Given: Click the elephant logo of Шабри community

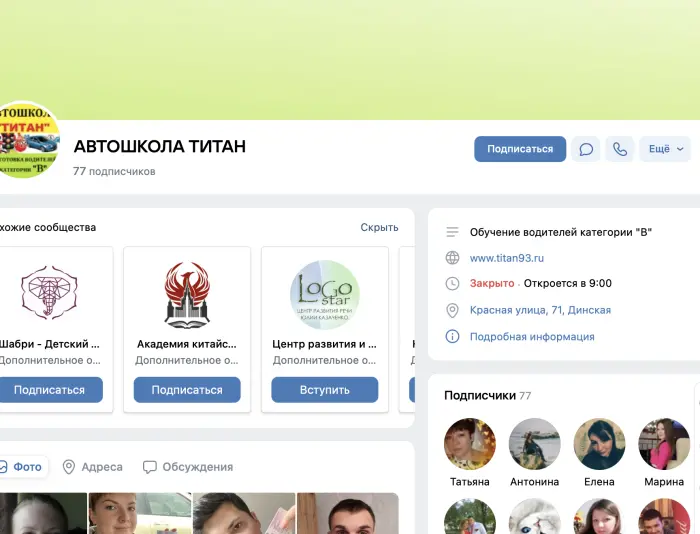Looking at the screenshot, I should click(x=49, y=295).
